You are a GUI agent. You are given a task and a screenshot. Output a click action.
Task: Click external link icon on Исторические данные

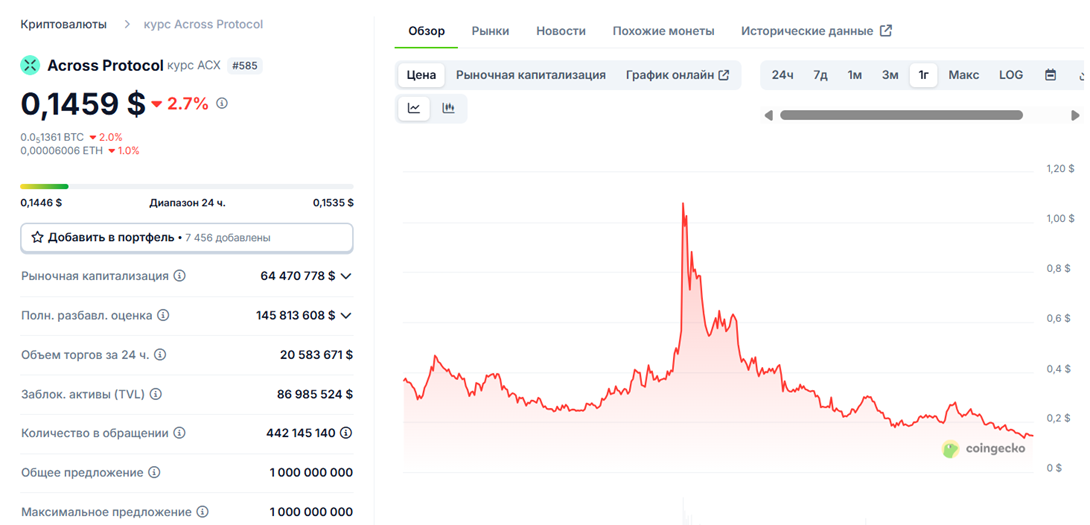886,31
